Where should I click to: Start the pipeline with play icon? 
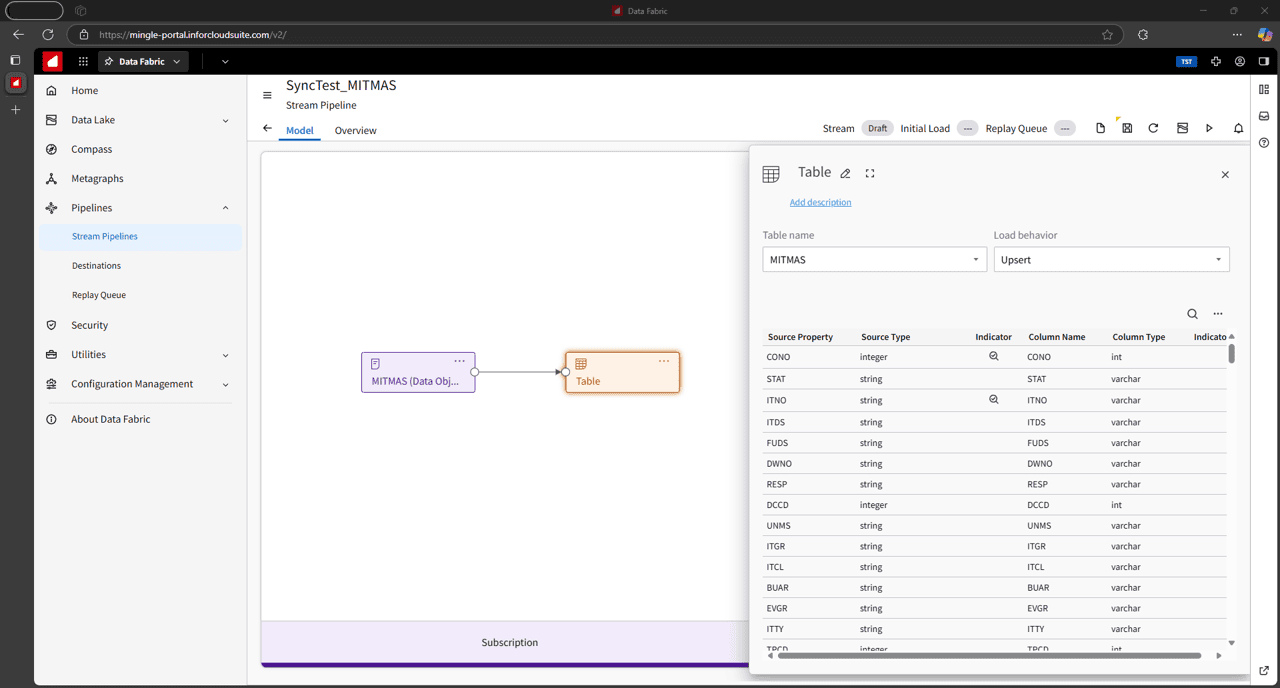[x=1209, y=128]
